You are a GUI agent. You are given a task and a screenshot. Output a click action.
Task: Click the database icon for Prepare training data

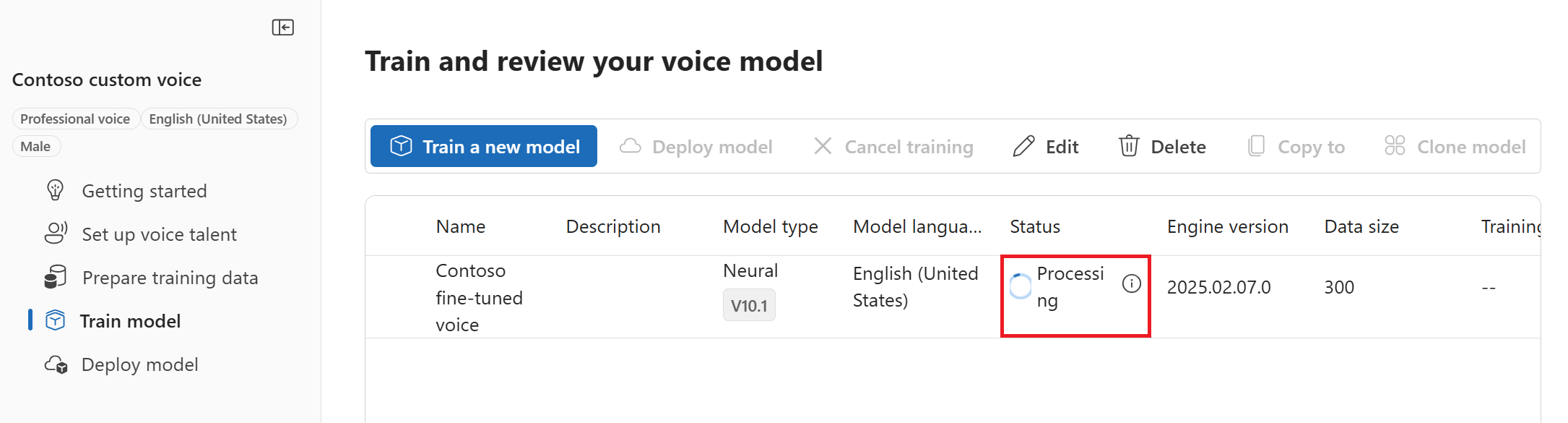coord(56,276)
